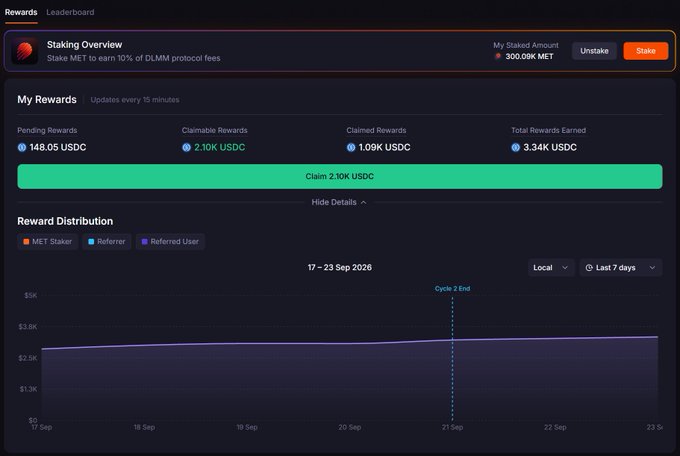
Task: Open the Last 7 days range dropdown
Action: (621, 268)
